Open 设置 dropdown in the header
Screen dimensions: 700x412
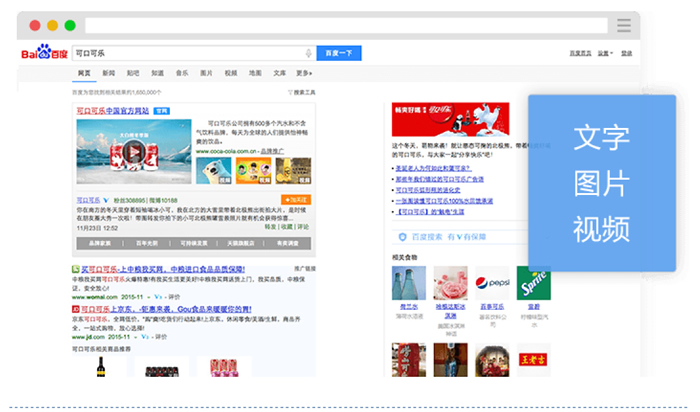click(605, 53)
